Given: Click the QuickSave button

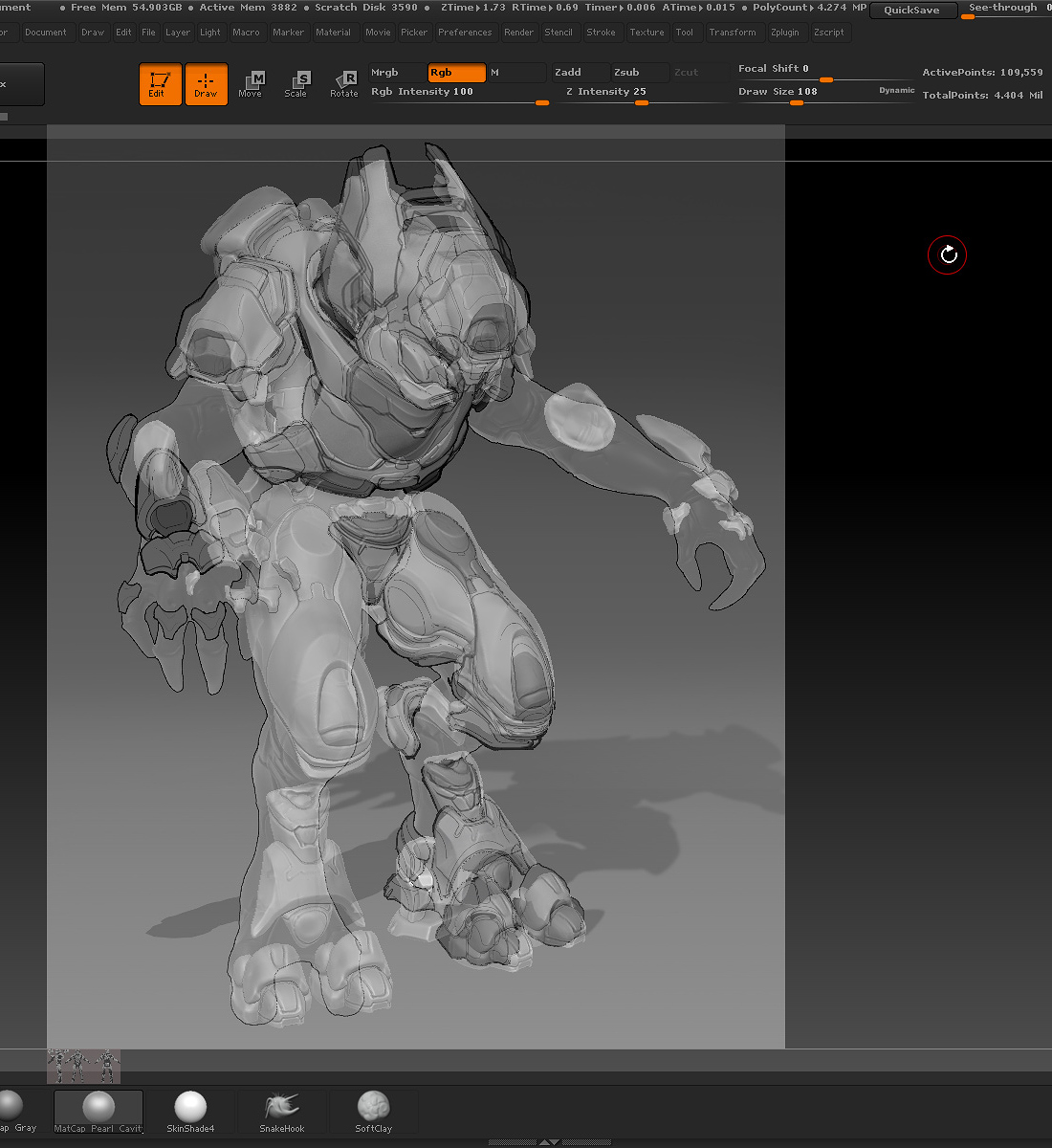Looking at the screenshot, I should [x=912, y=11].
